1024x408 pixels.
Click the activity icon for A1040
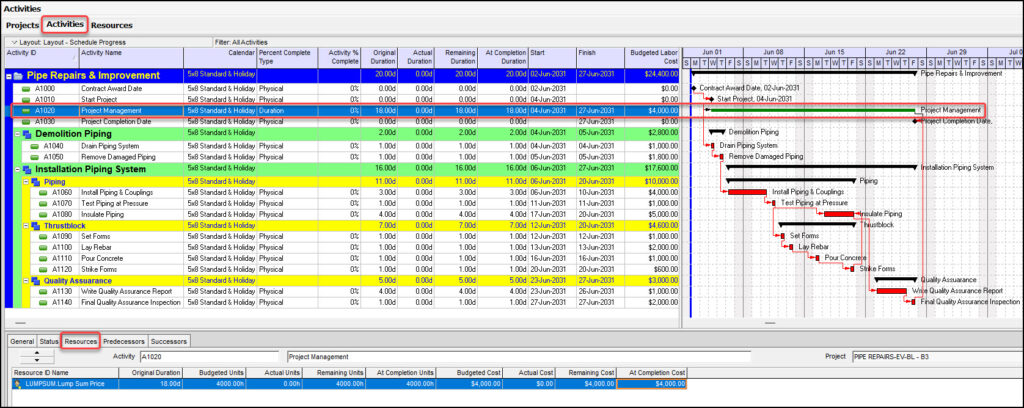35,146
